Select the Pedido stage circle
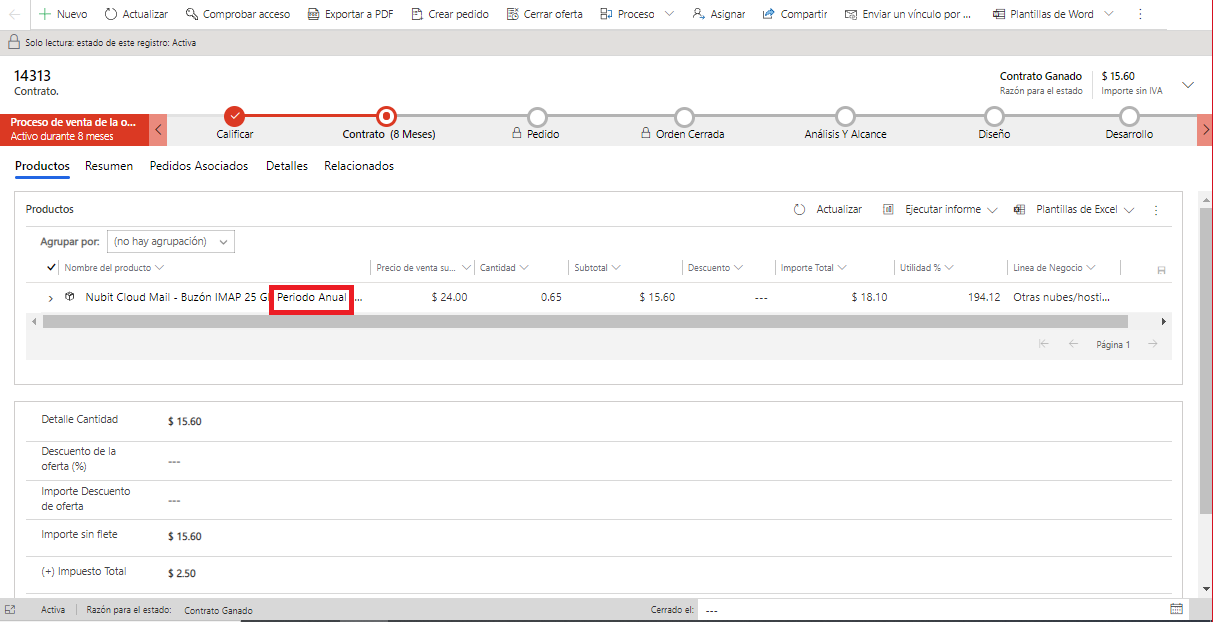Screen dimensions: 1213x622 537,116
